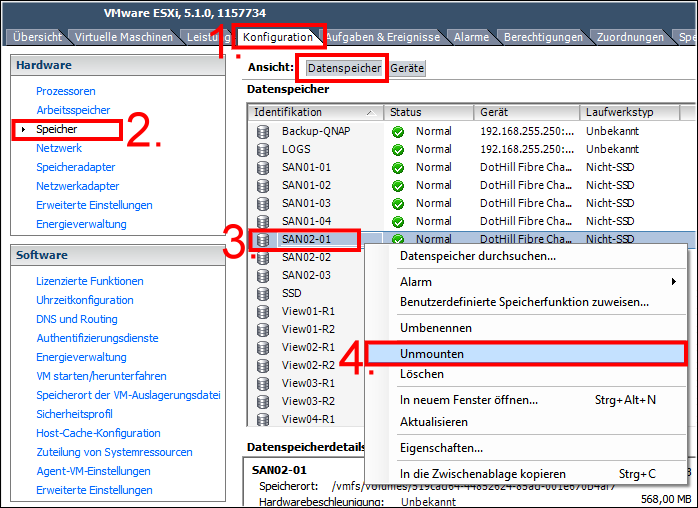
Task: Choose Umbenennen in the context menu
Action: [x=436, y=328]
